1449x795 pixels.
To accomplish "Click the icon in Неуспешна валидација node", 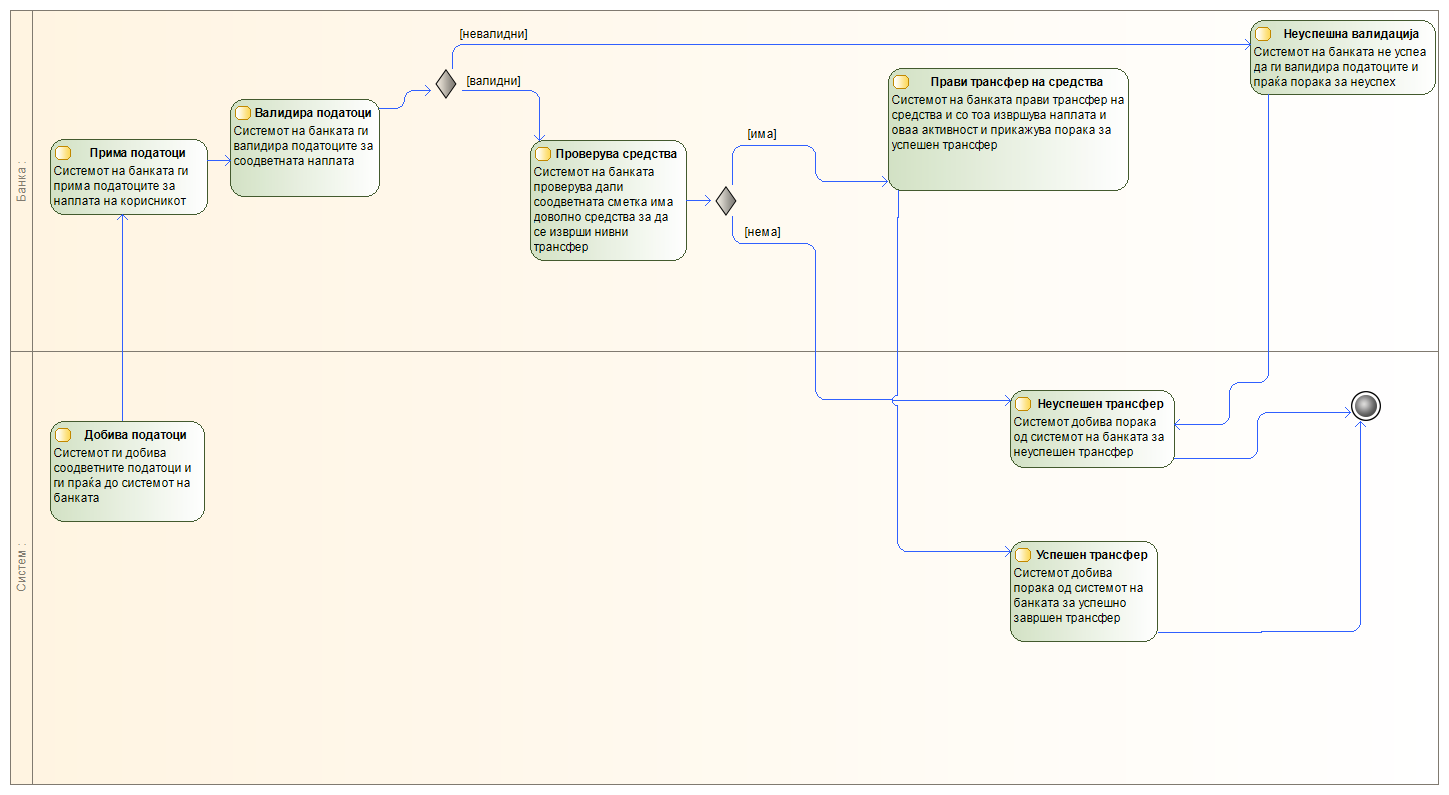I will 1263,34.
